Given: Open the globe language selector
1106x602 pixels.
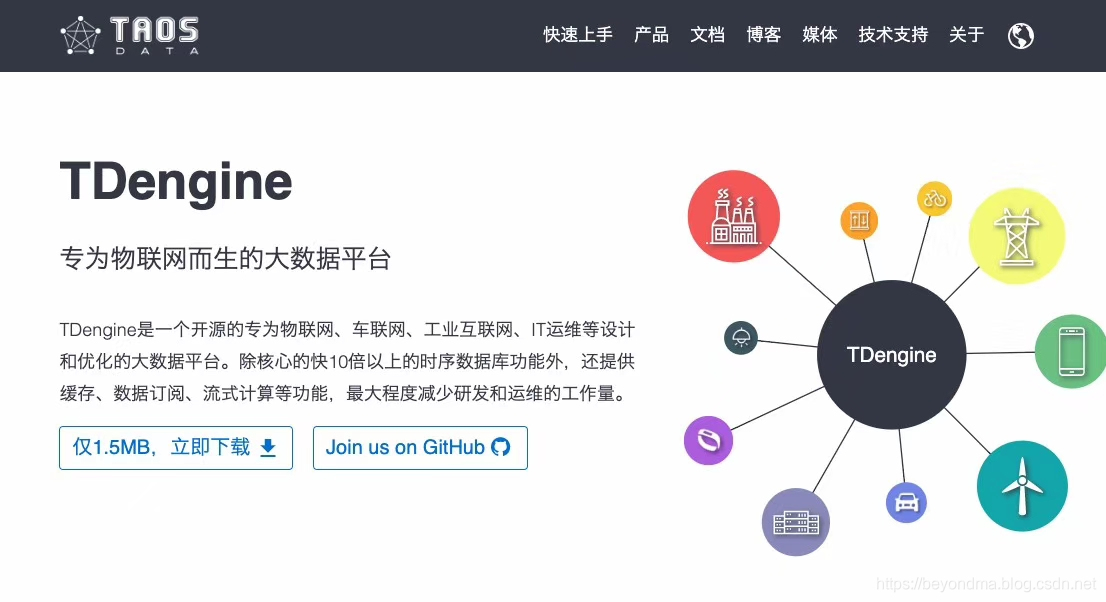Looking at the screenshot, I should [x=1021, y=35].
